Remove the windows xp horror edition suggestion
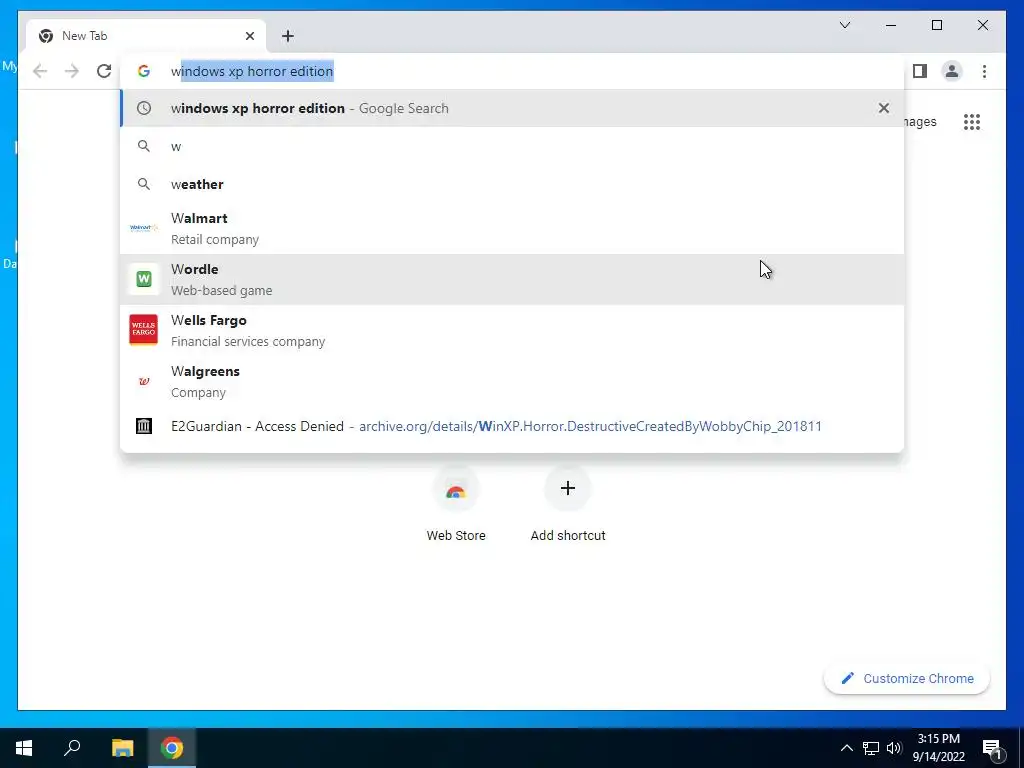Image resolution: width=1024 pixels, height=768 pixels. coord(884,108)
